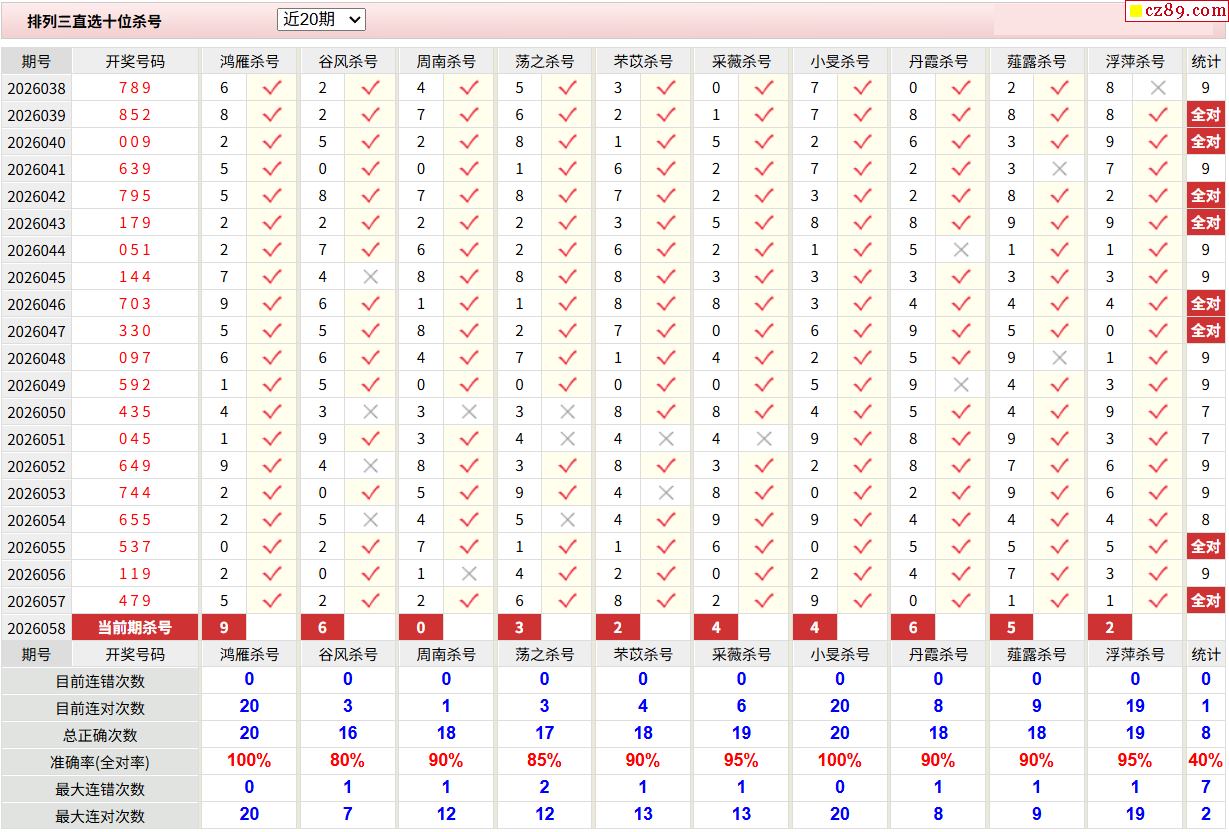Click winning number 789 in period 2026038

click(x=135, y=88)
